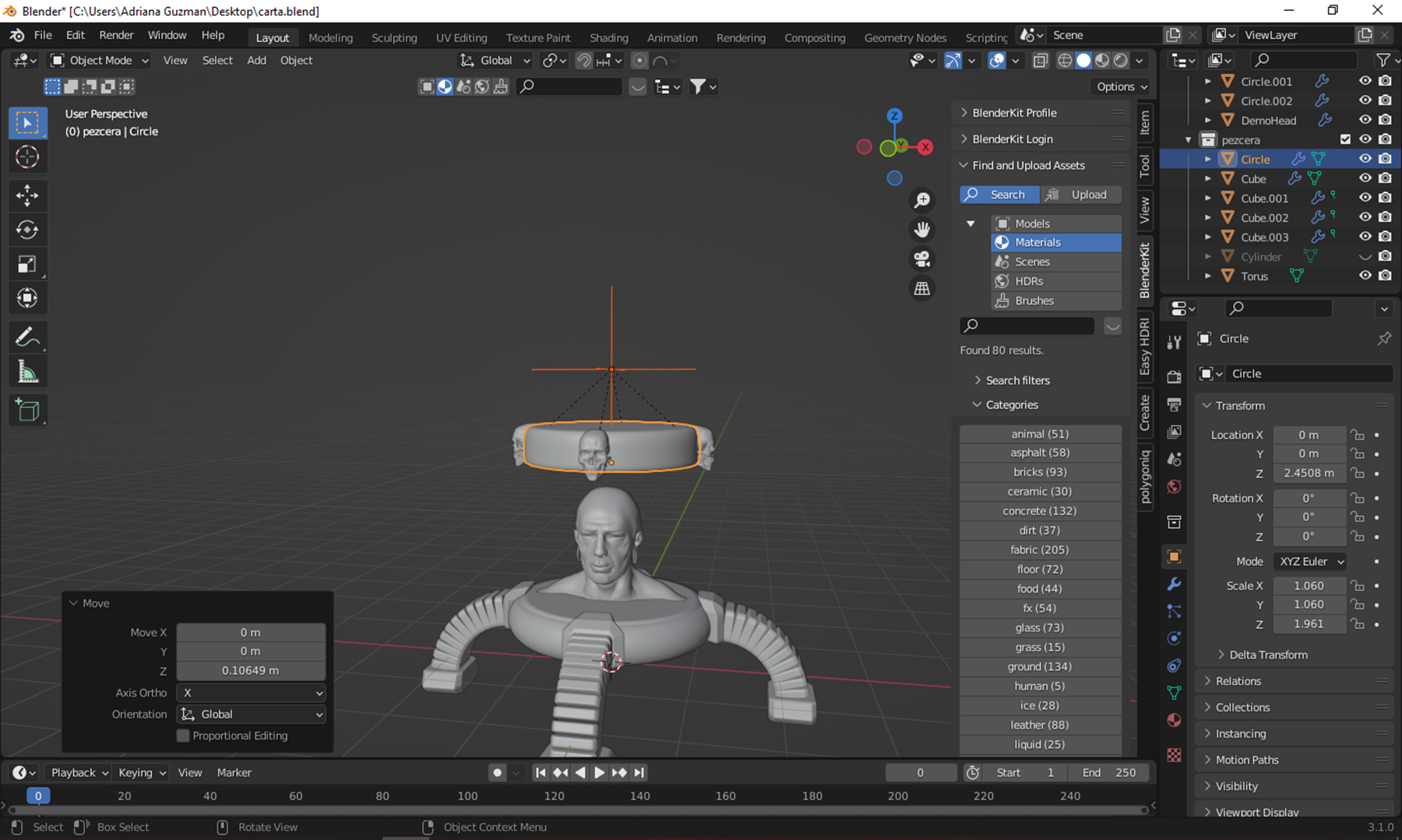This screenshot has width=1402, height=840.
Task: Click the Pan view hand icon
Action: [922, 230]
